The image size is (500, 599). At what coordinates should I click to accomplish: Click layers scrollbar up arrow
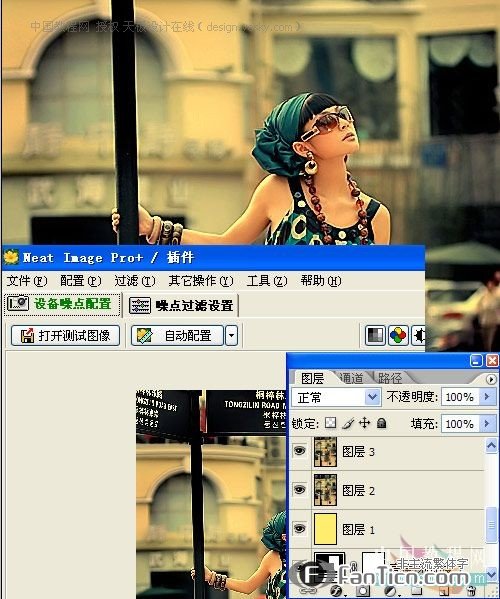pyautogui.click(x=491, y=445)
